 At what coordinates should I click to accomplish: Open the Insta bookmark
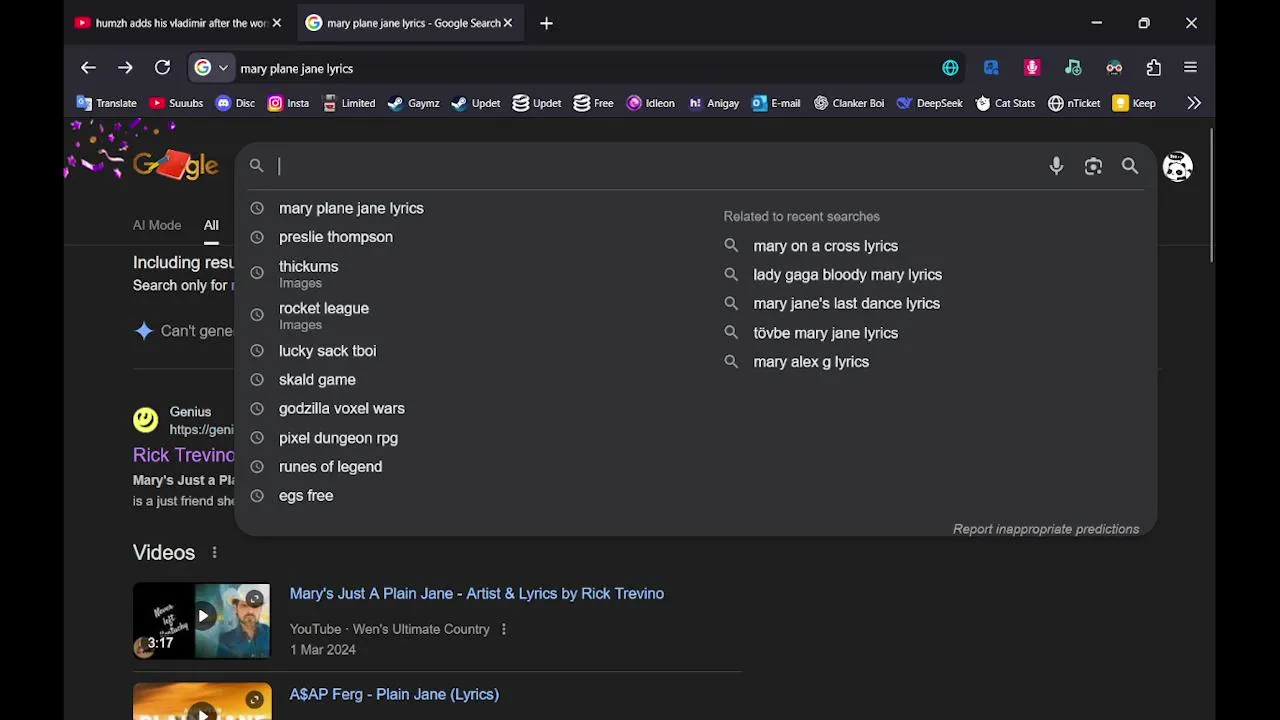288,103
